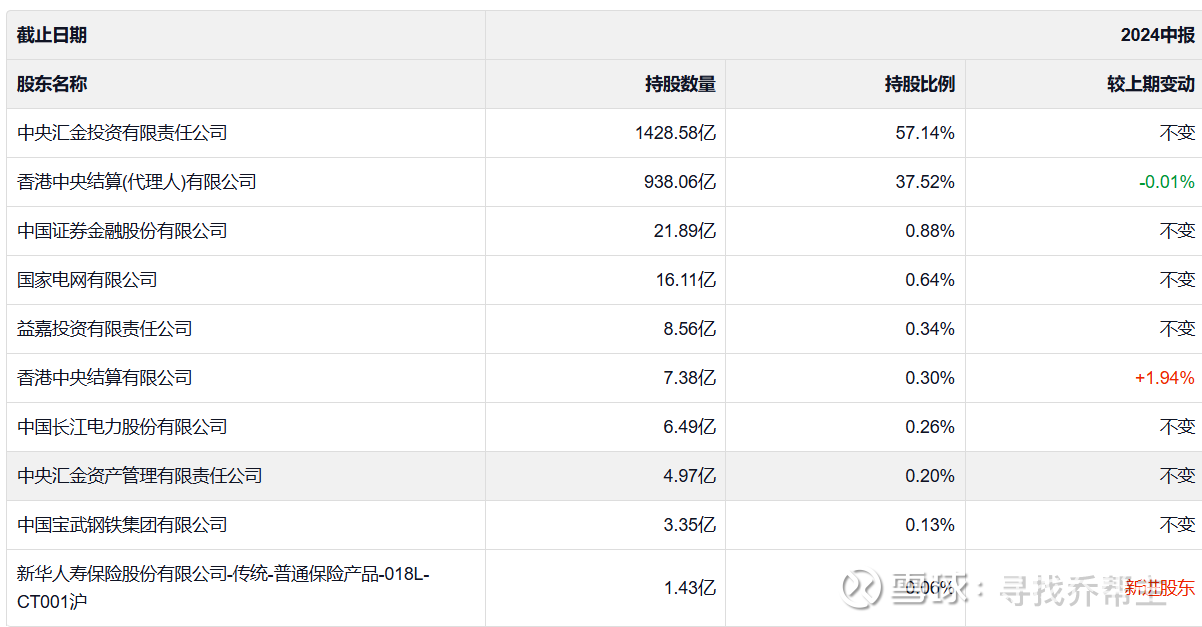Click the 较上期变动 column header
Viewport: 1202px width, 627px height.
click(x=1150, y=84)
